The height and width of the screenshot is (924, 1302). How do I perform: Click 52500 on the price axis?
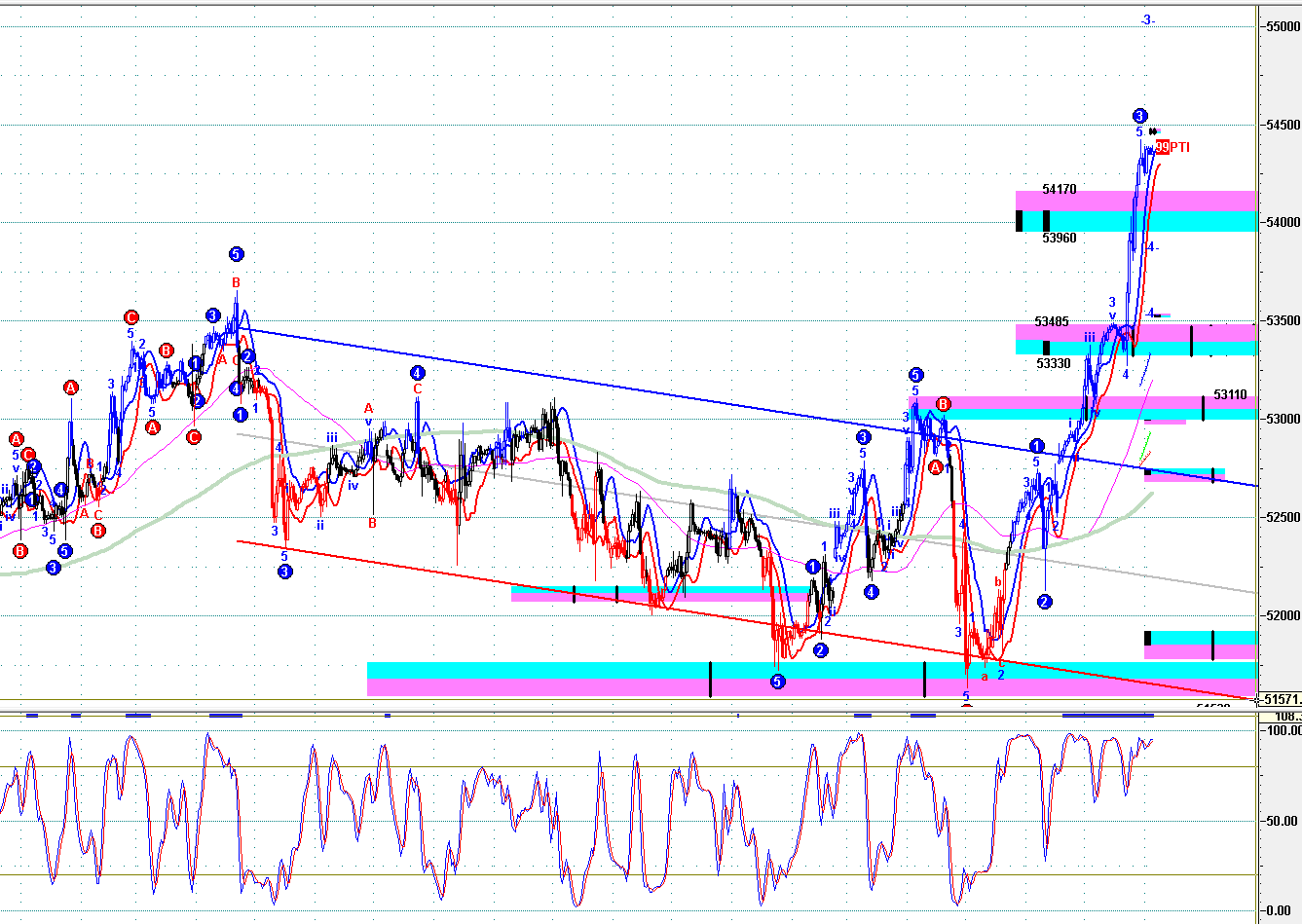pos(1282,517)
